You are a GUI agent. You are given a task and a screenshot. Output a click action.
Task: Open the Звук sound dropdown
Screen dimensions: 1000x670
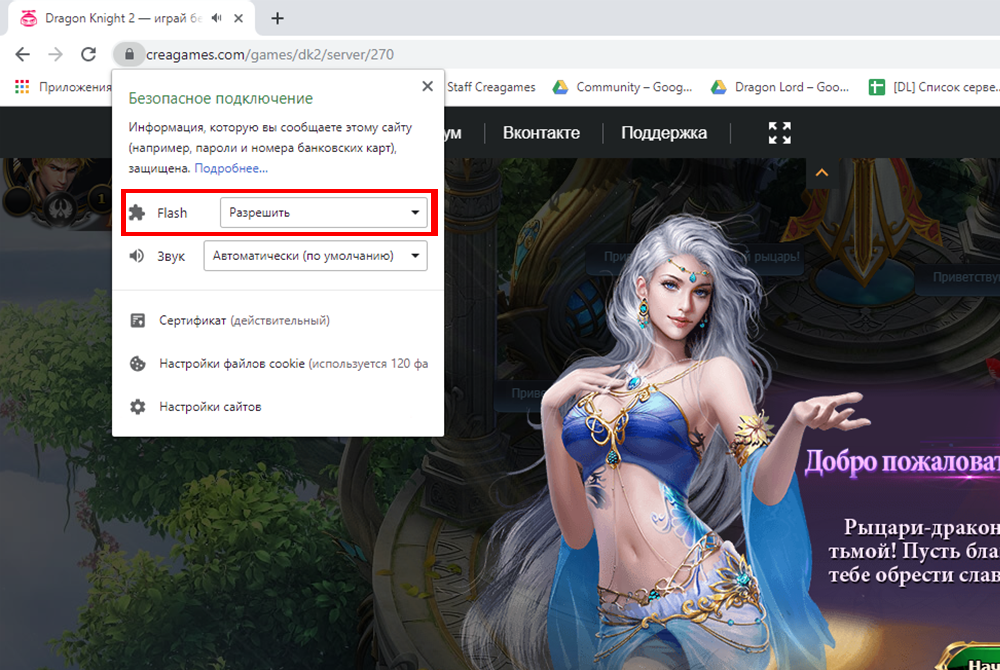coord(315,256)
